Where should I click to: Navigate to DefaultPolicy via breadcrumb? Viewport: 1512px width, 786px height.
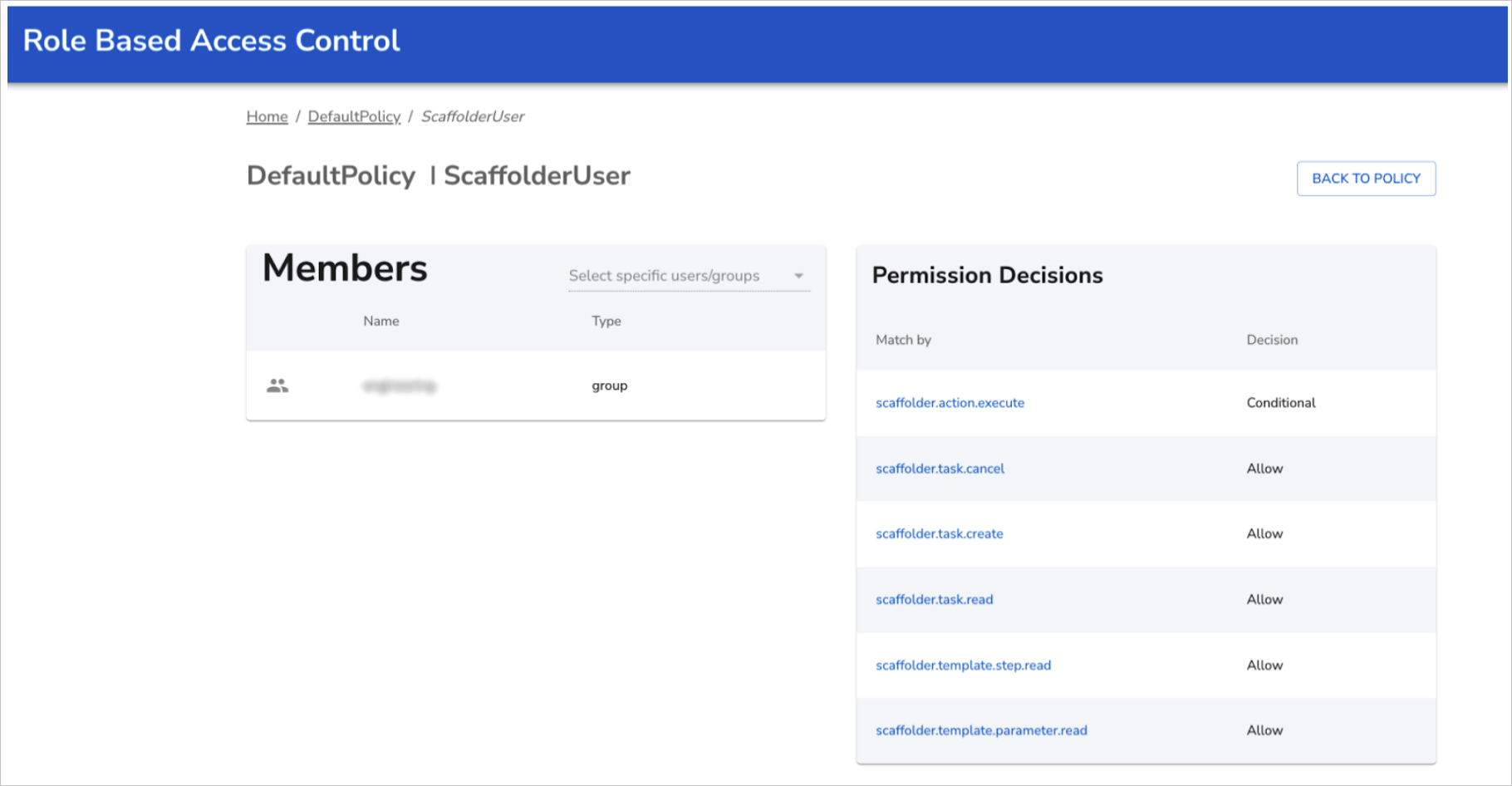[353, 116]
